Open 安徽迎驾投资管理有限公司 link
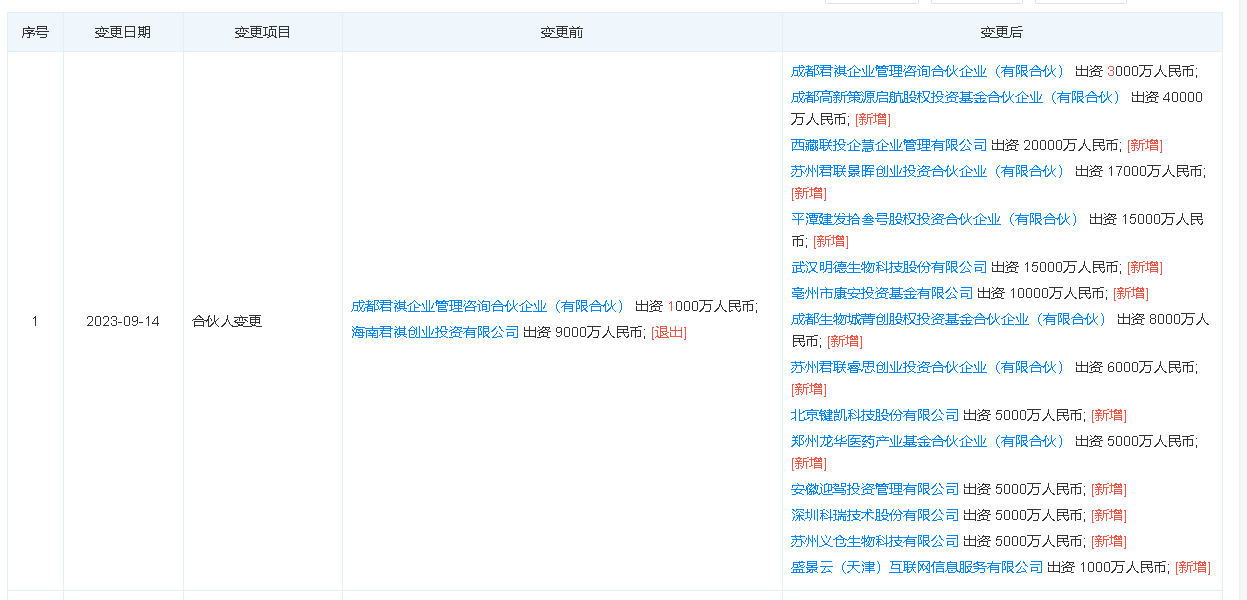Screen dimensions: 1247x600 [x=875, y=490]
